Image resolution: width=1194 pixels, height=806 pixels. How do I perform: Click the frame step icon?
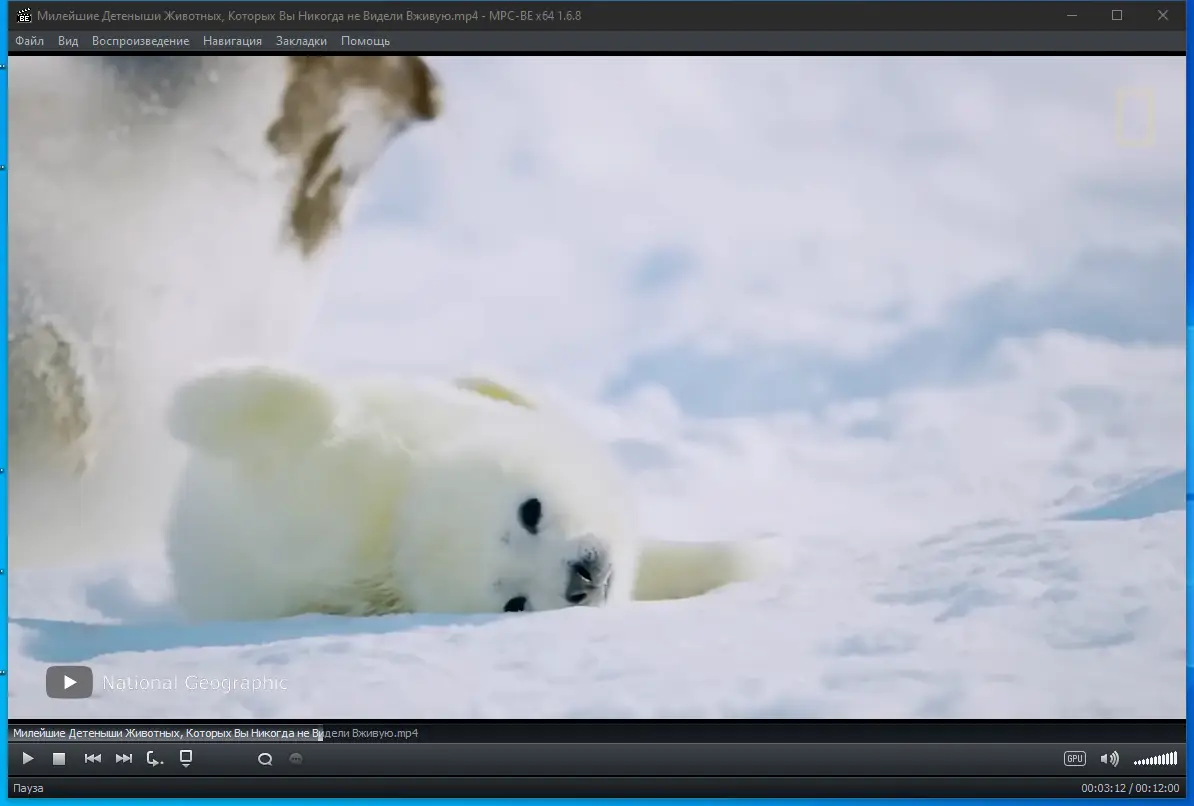(154, 758)
